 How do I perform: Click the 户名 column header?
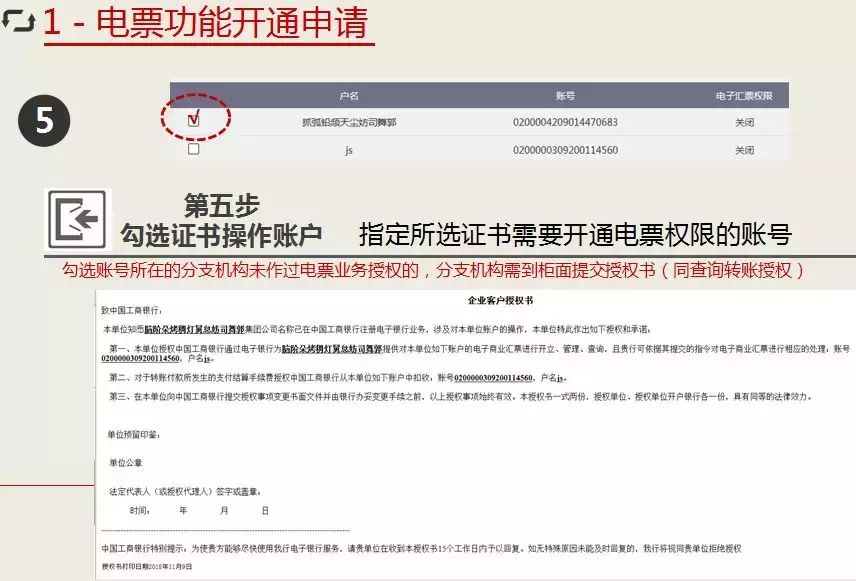pos(349,96)
